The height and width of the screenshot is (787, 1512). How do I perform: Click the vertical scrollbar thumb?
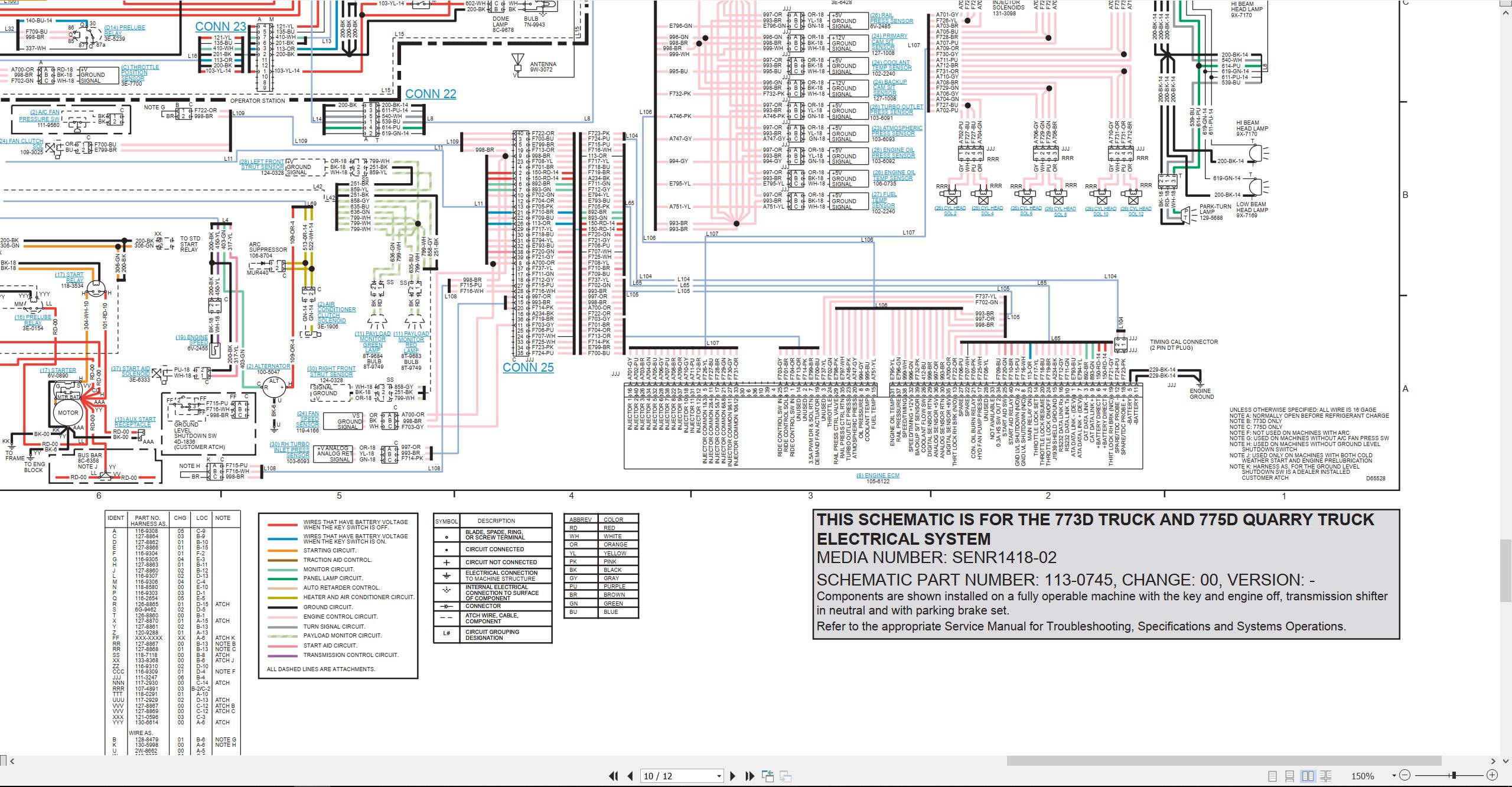[x=1506, y=570]
